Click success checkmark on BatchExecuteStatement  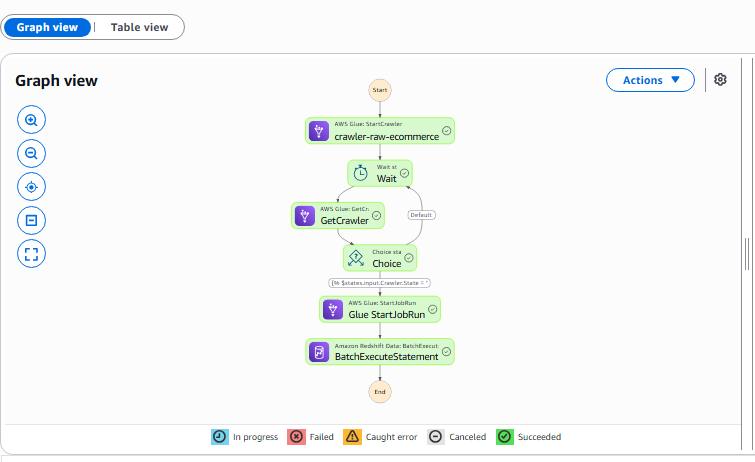(446, 352)
